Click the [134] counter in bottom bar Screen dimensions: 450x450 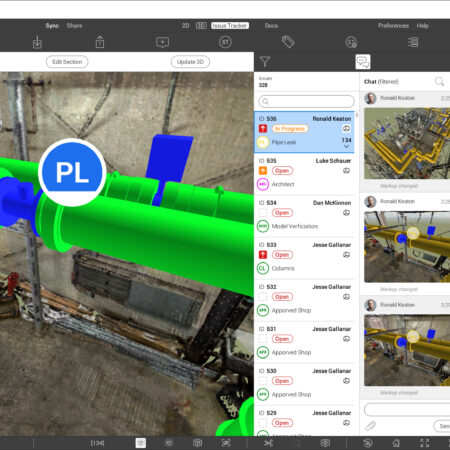98,443
